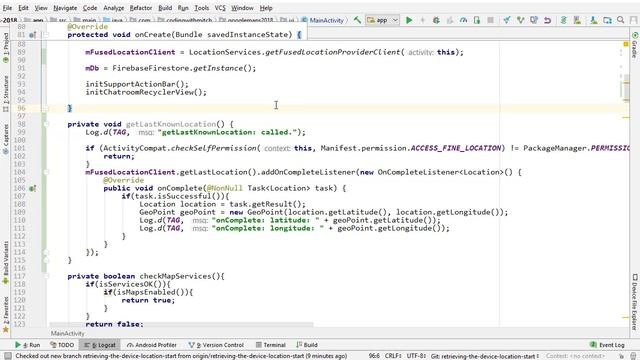Open the Captures side tool window
640x360 pixels.
(x=6, y=139)
